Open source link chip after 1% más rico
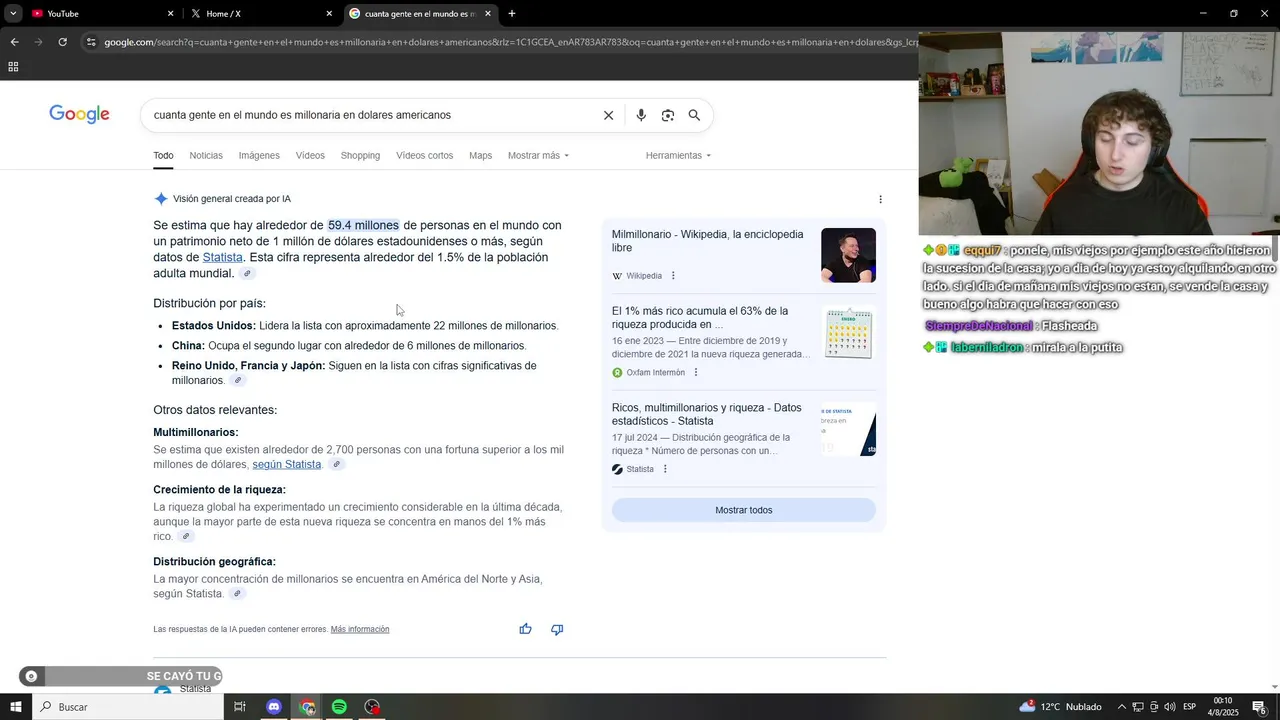Screen dimensions: 1280x720 (186, 537)
